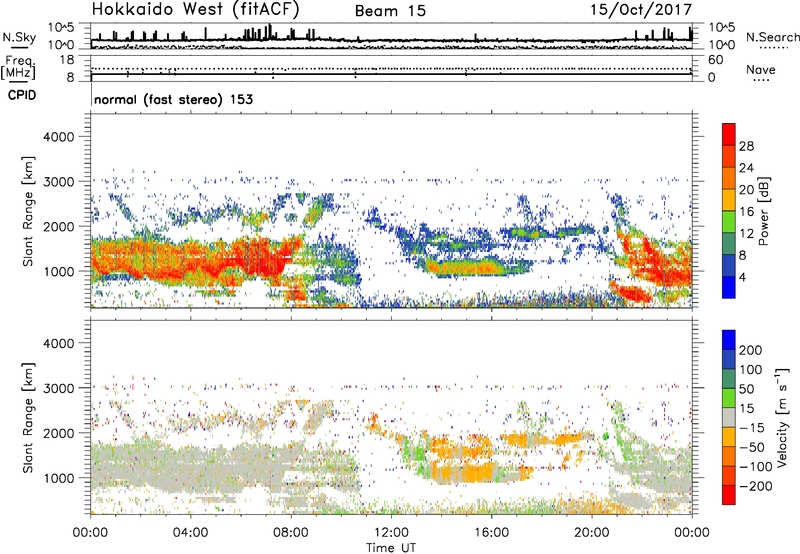The width and height of the screenshot is (800, 554).
Task: Click the '28' tick on power colorbar
Action: pyautogui.click(x=746, y=146)
